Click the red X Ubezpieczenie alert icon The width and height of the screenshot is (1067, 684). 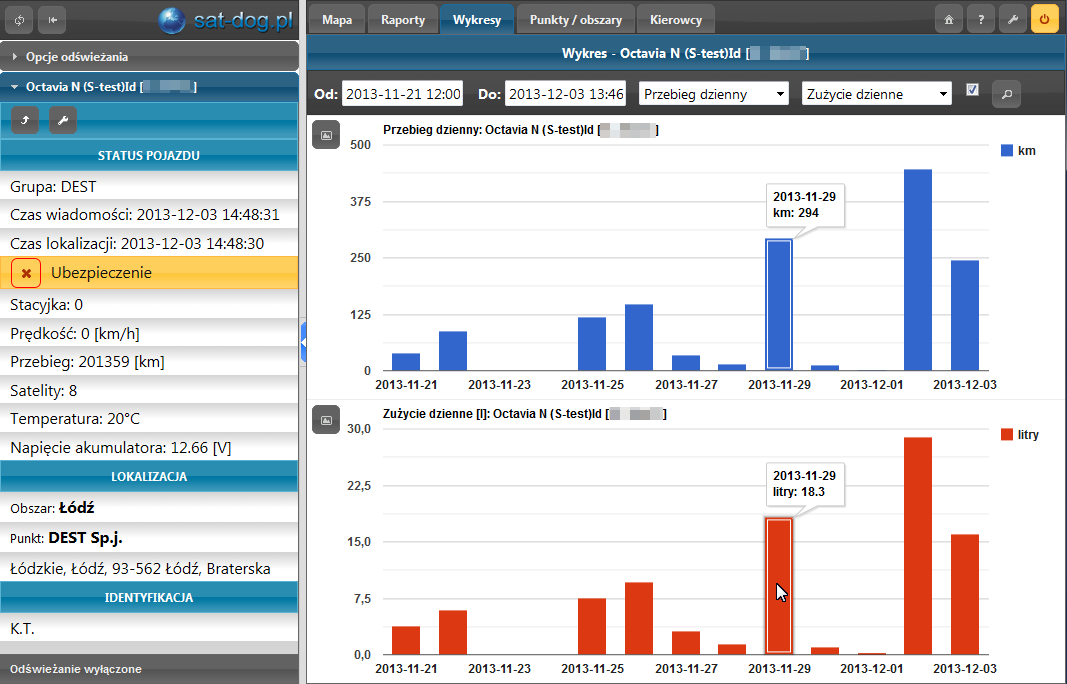point(26,273)
